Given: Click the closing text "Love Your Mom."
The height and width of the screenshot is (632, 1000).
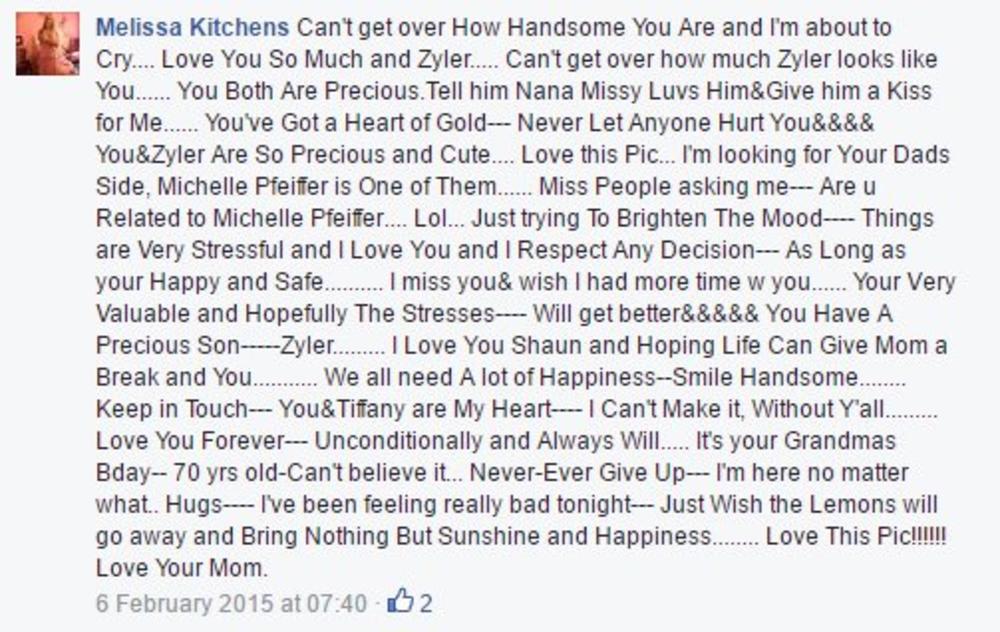Looking at the screenshot, I should [x=181, y=569].
